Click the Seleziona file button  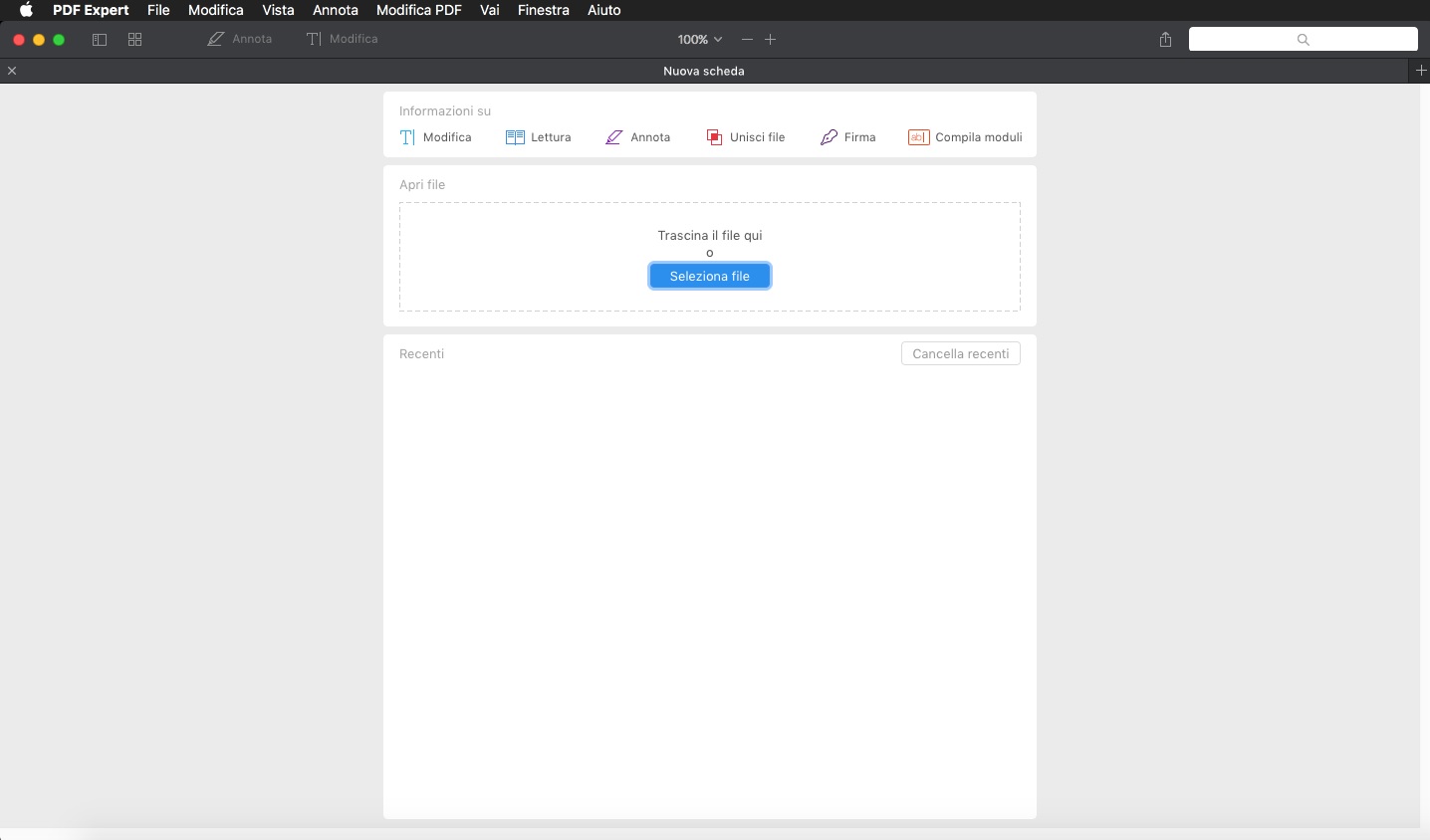pyautogui.click(x=710, y=276)
